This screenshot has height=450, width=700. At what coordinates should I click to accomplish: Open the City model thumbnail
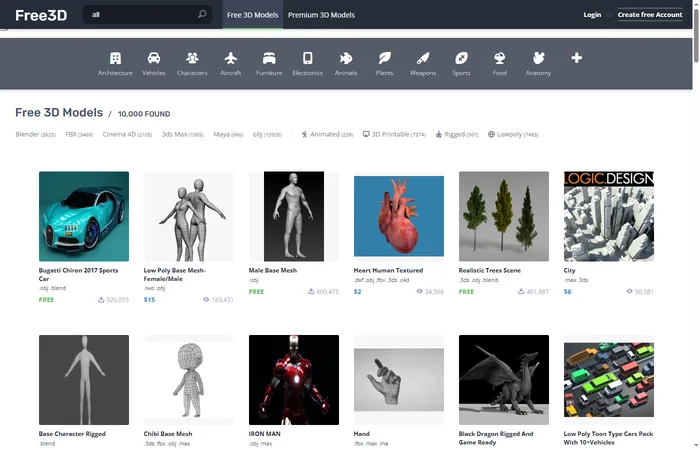[x=609, y=217]
